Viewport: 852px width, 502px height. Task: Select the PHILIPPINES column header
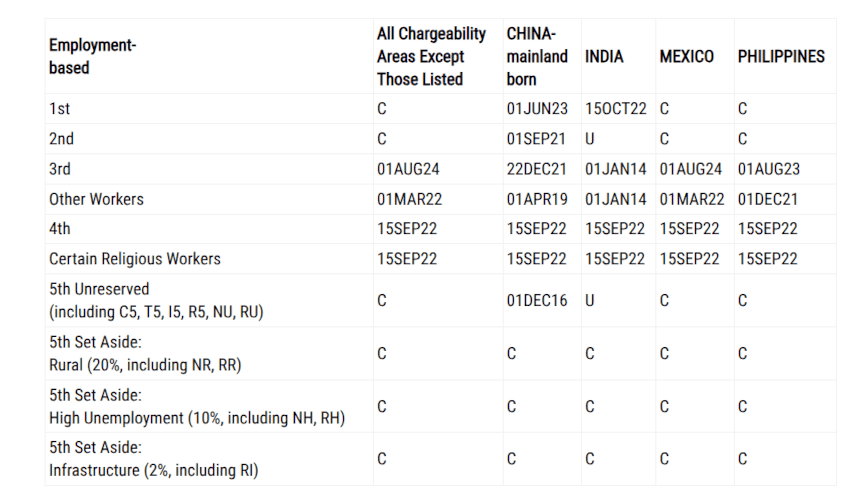pos(781,57)
